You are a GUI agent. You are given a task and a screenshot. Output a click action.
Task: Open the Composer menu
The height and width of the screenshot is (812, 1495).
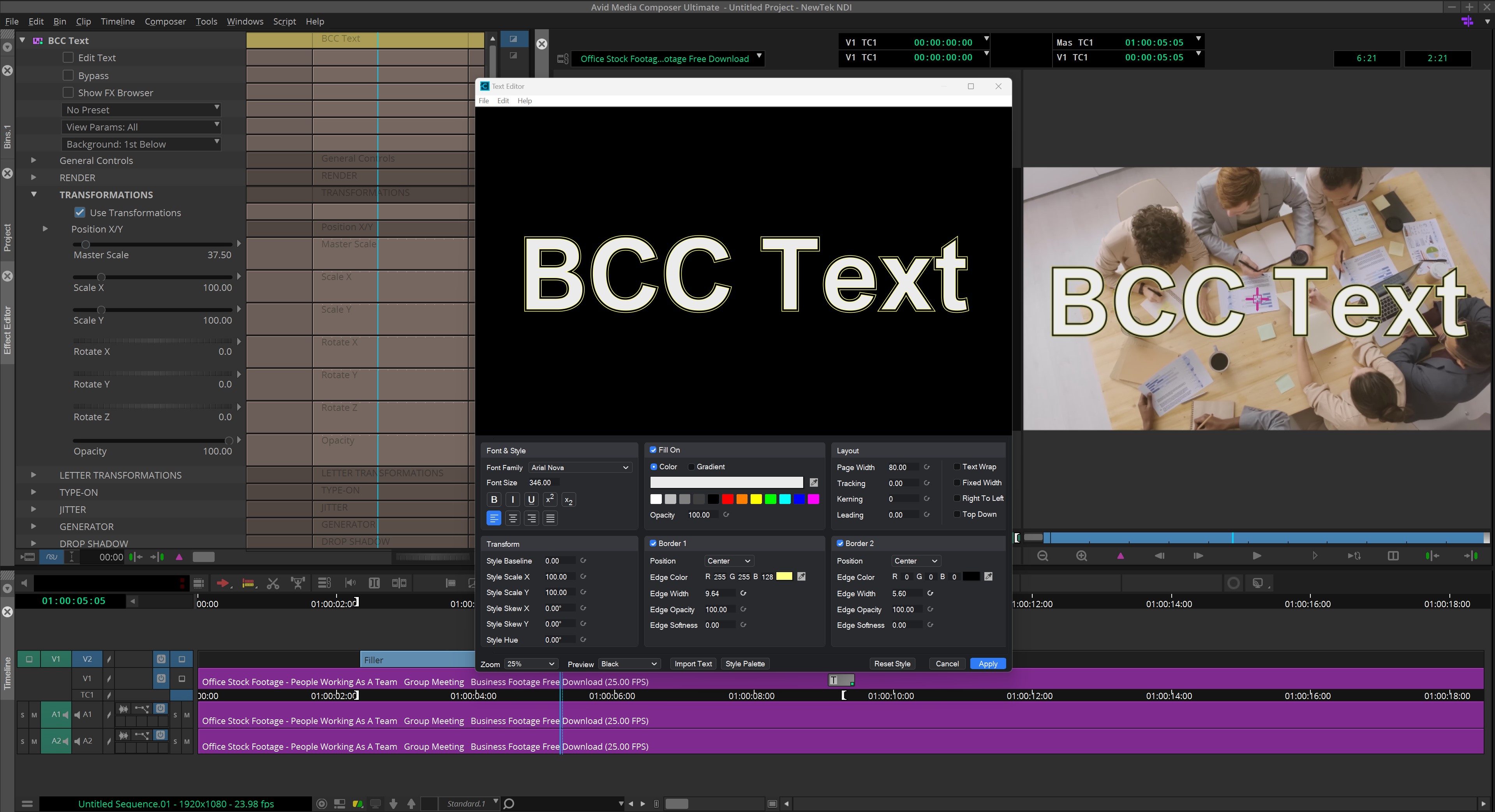click(x=165, y=21)
